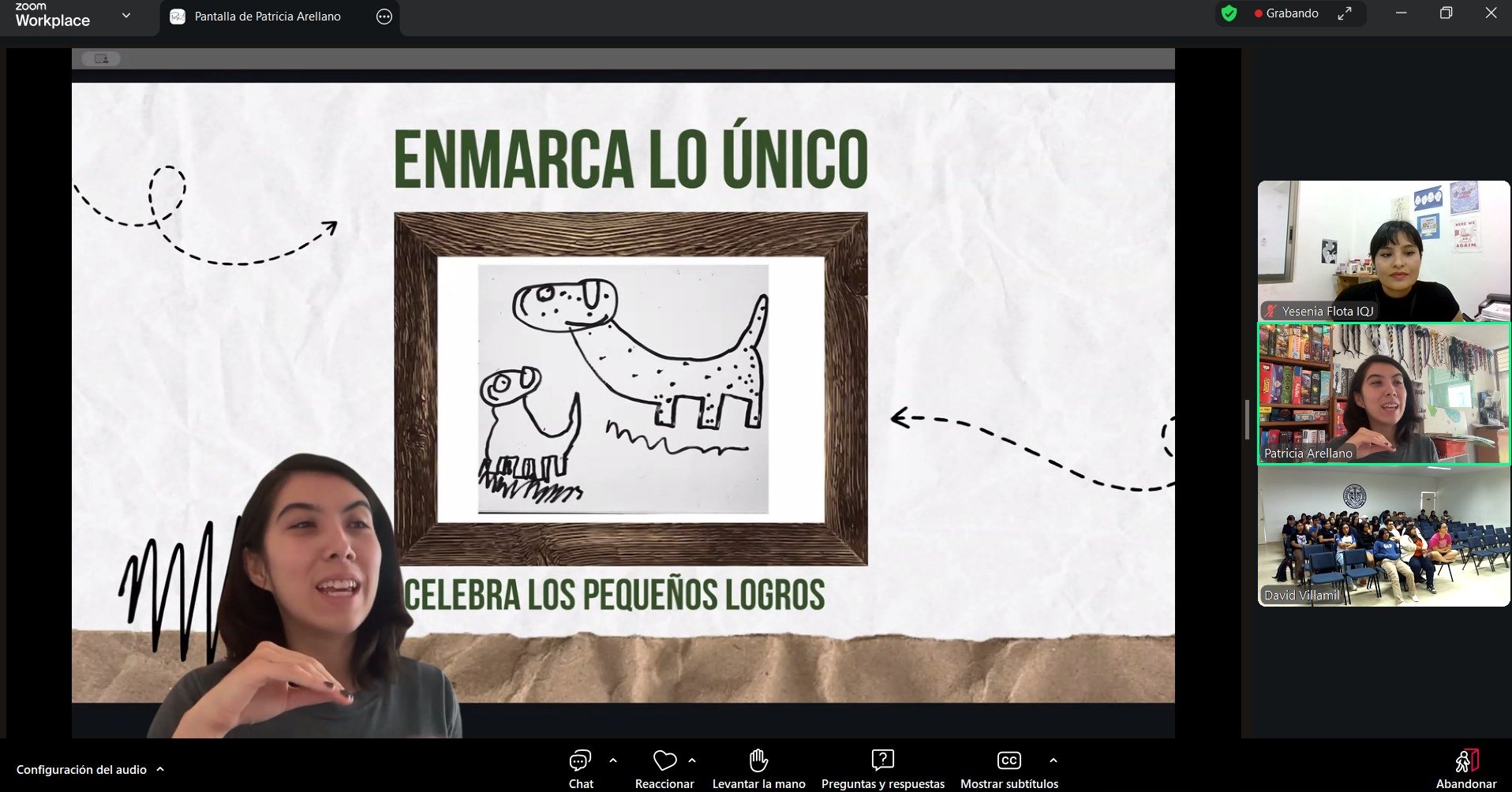Click the Grabando recording indicator
Viewport: 1512px width, 792px height.
(1286, 13)
